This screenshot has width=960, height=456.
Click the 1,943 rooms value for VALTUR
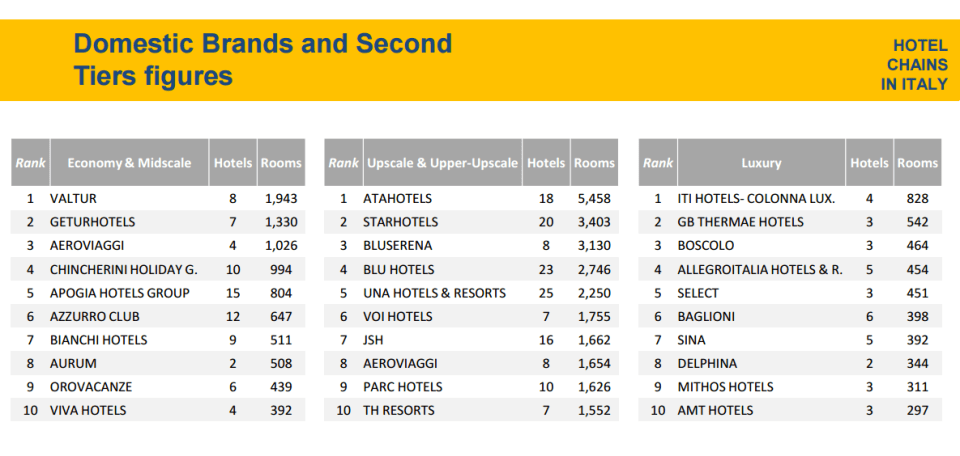tap(281, 199)
